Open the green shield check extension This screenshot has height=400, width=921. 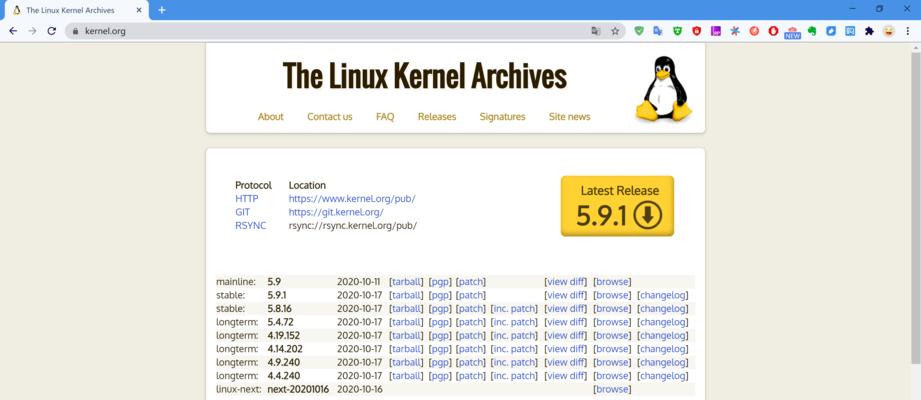(x=639, y=31)
